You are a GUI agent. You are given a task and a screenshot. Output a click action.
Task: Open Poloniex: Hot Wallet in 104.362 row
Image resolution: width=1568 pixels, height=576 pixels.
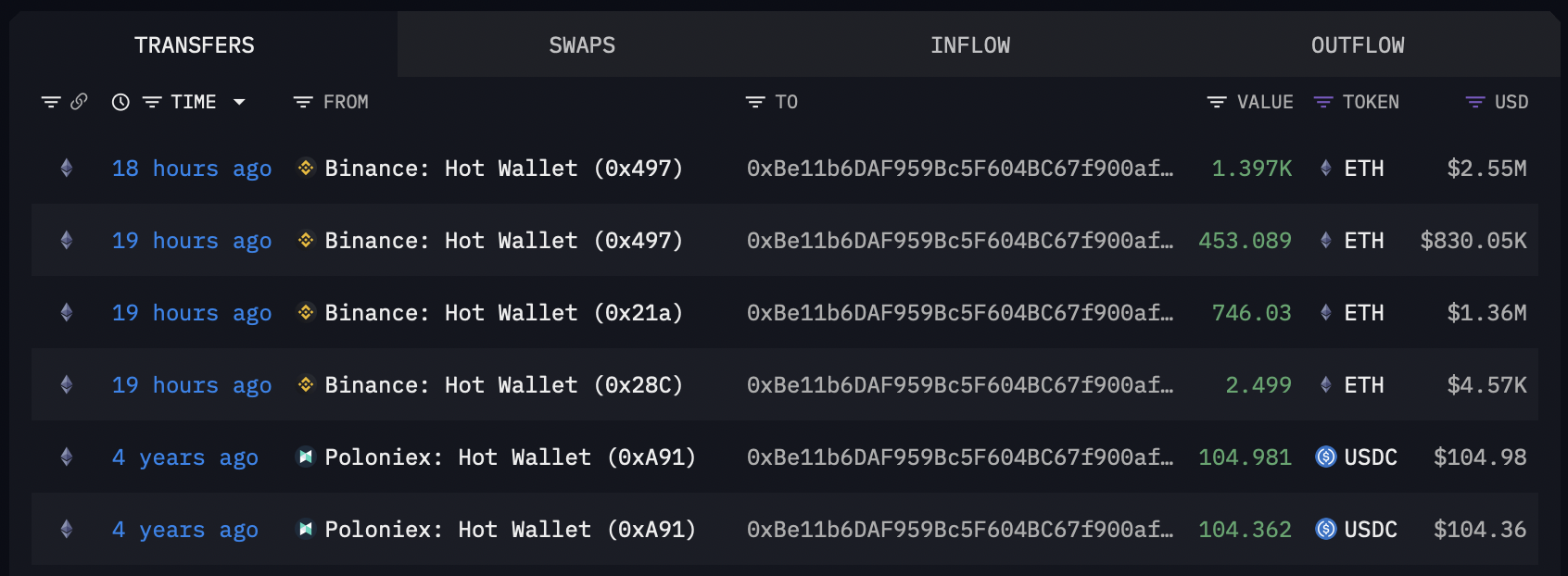[x=510, y=530]
